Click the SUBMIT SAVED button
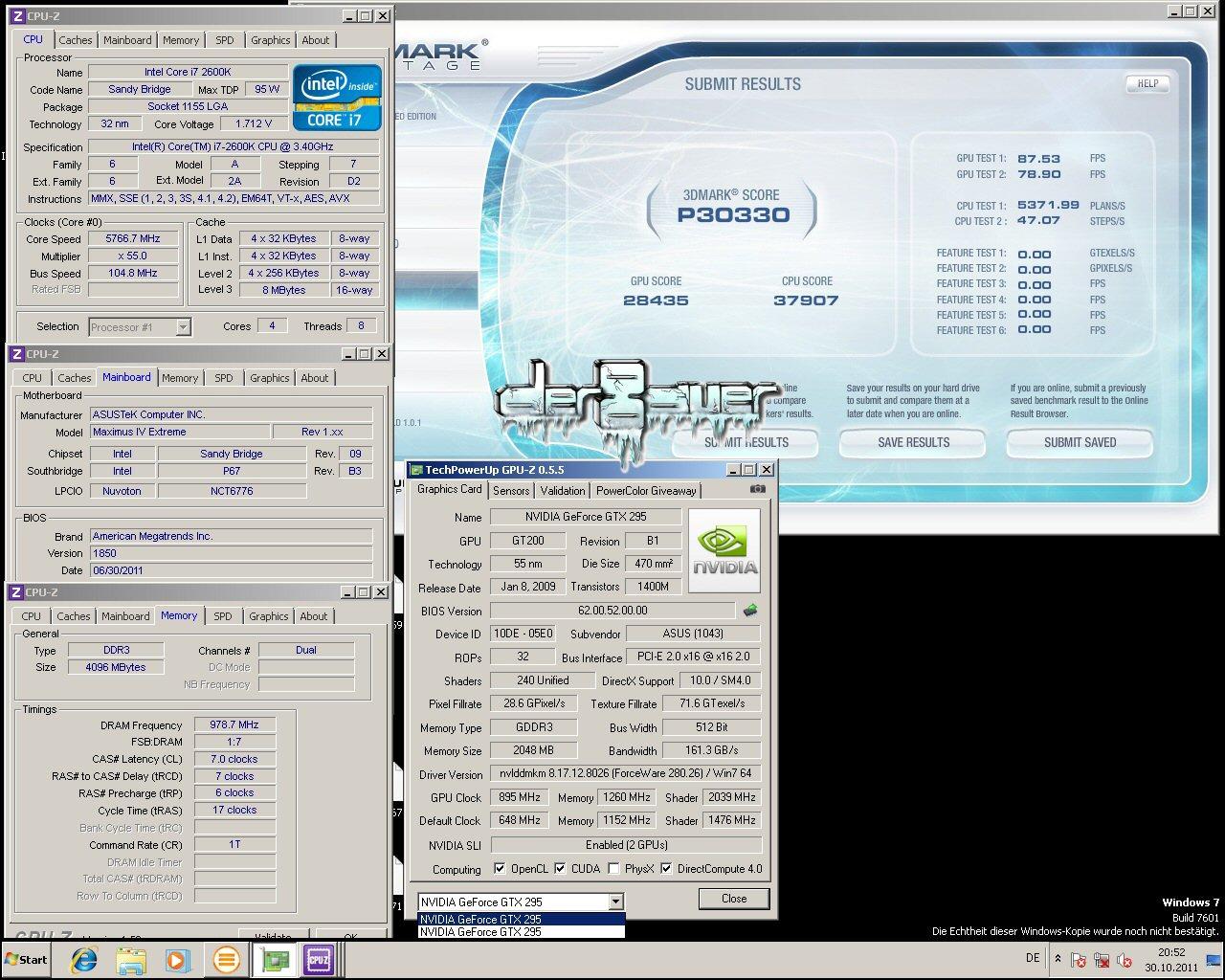The image size is (1225, 980). pyautogui.click(x=1080, y=442)
